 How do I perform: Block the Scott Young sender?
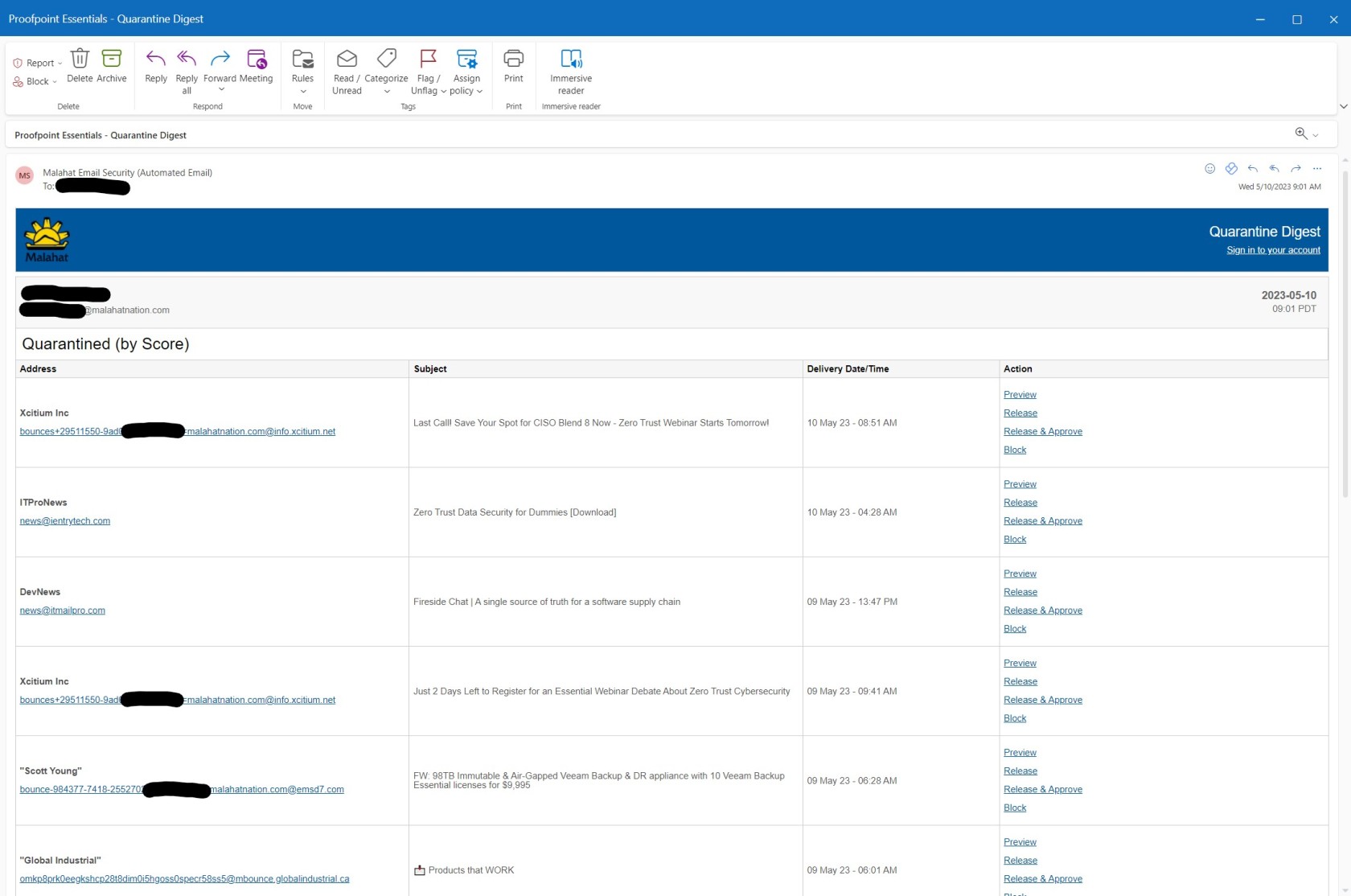1015,808
